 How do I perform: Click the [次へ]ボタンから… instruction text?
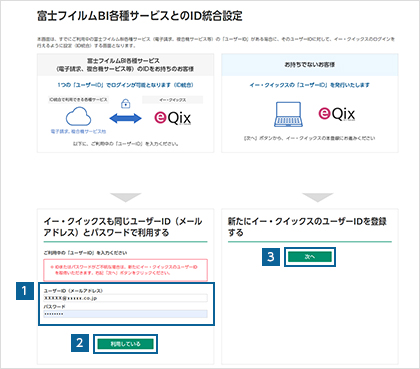(x=310, y=138)
